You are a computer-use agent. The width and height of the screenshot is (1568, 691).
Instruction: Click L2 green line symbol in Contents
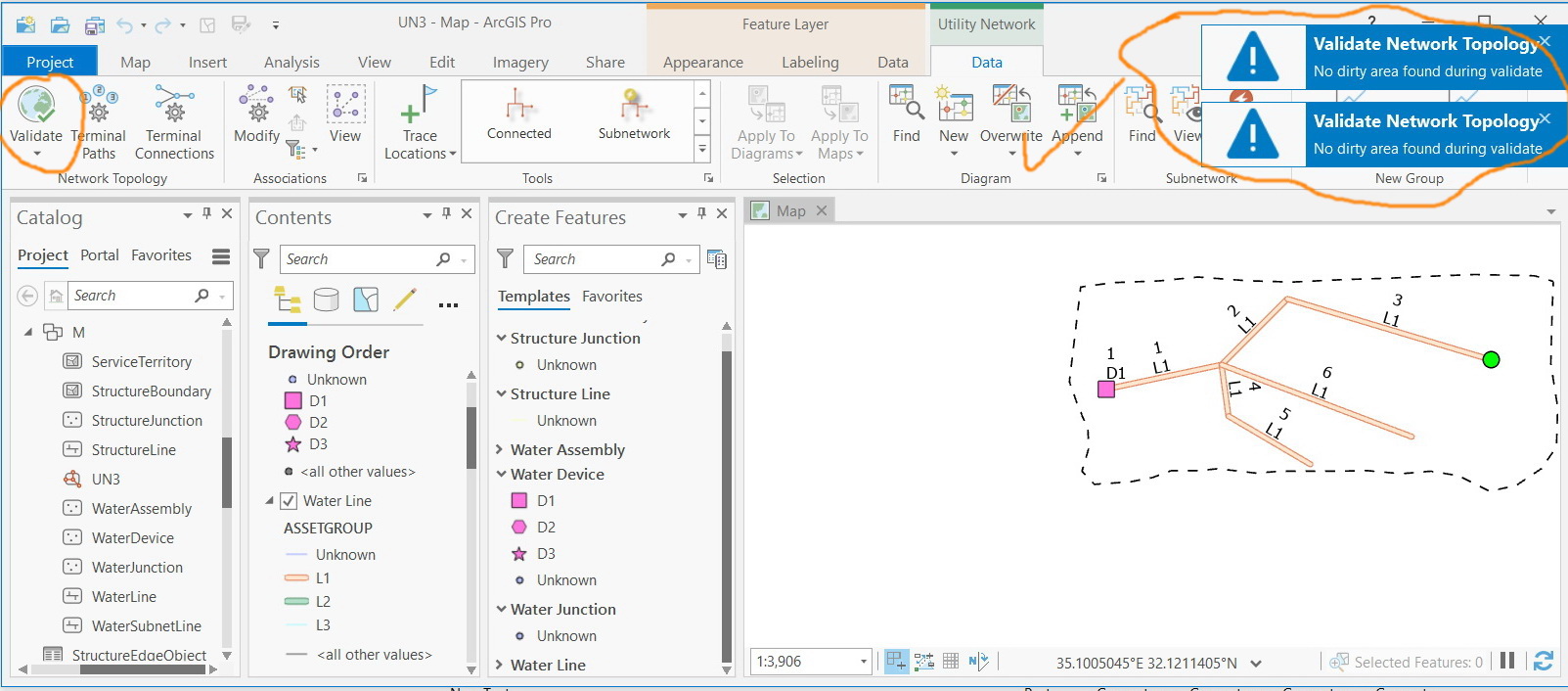click(x=296, y=602)
